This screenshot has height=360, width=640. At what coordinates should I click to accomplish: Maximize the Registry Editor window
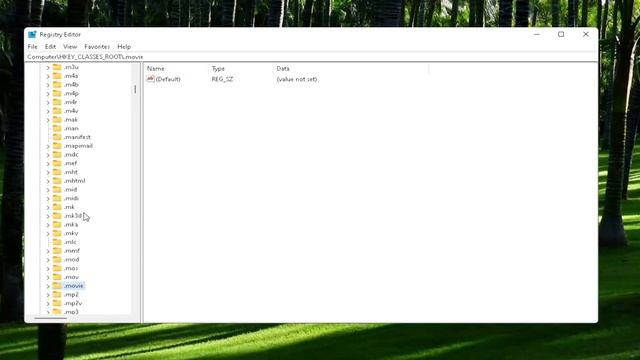(561, 34)
